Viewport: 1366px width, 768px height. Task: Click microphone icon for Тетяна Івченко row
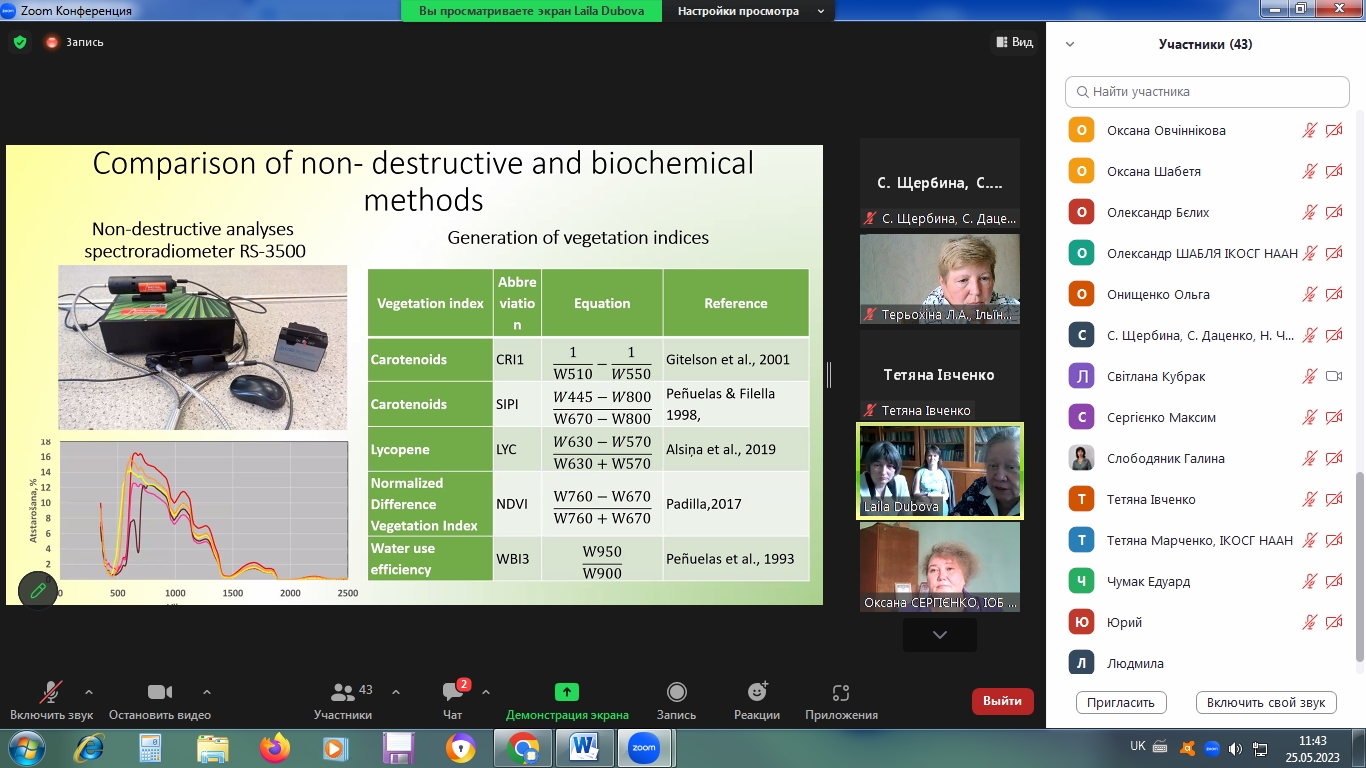pyautogui.click(x=1309, y=499)
